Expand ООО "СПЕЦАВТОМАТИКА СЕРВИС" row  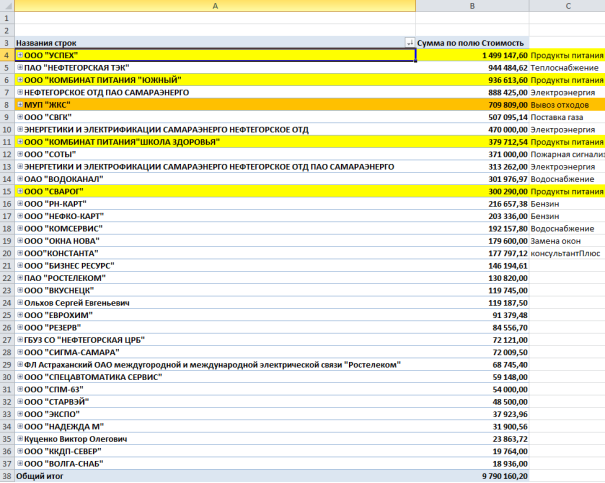[x=20, y=377]
